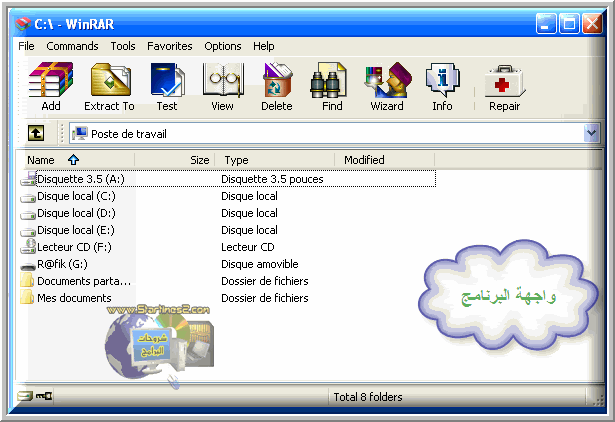The image size is (615, 422).
Task: Click the Disque amovible type cell
Action: [x=260, y=264]
